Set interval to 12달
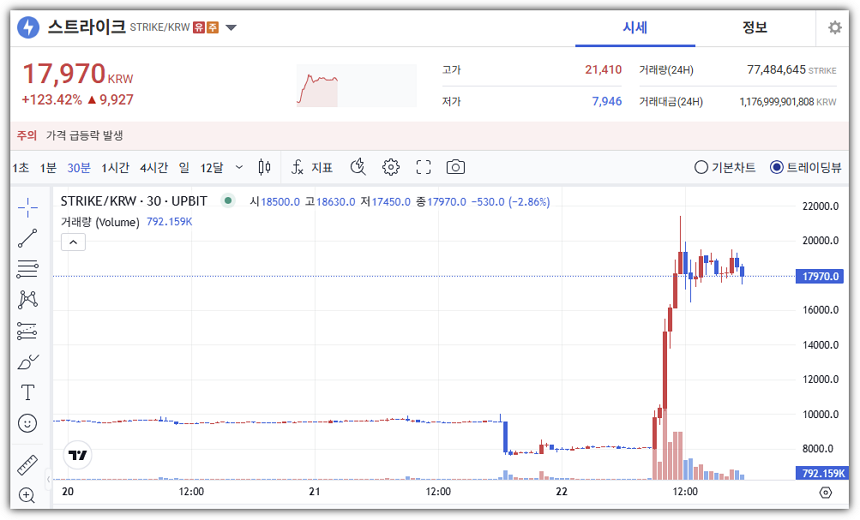The width and height of the screenshot is (860, 520). [x=212, y=167]
